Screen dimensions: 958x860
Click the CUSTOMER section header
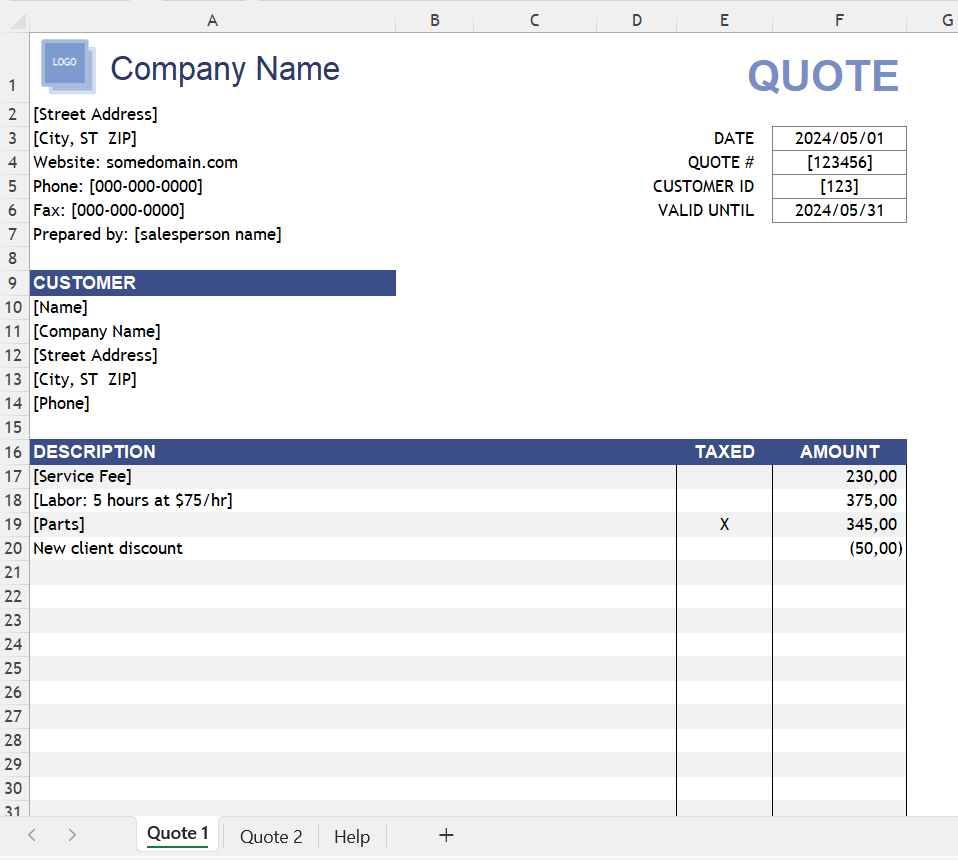[213, 283]
